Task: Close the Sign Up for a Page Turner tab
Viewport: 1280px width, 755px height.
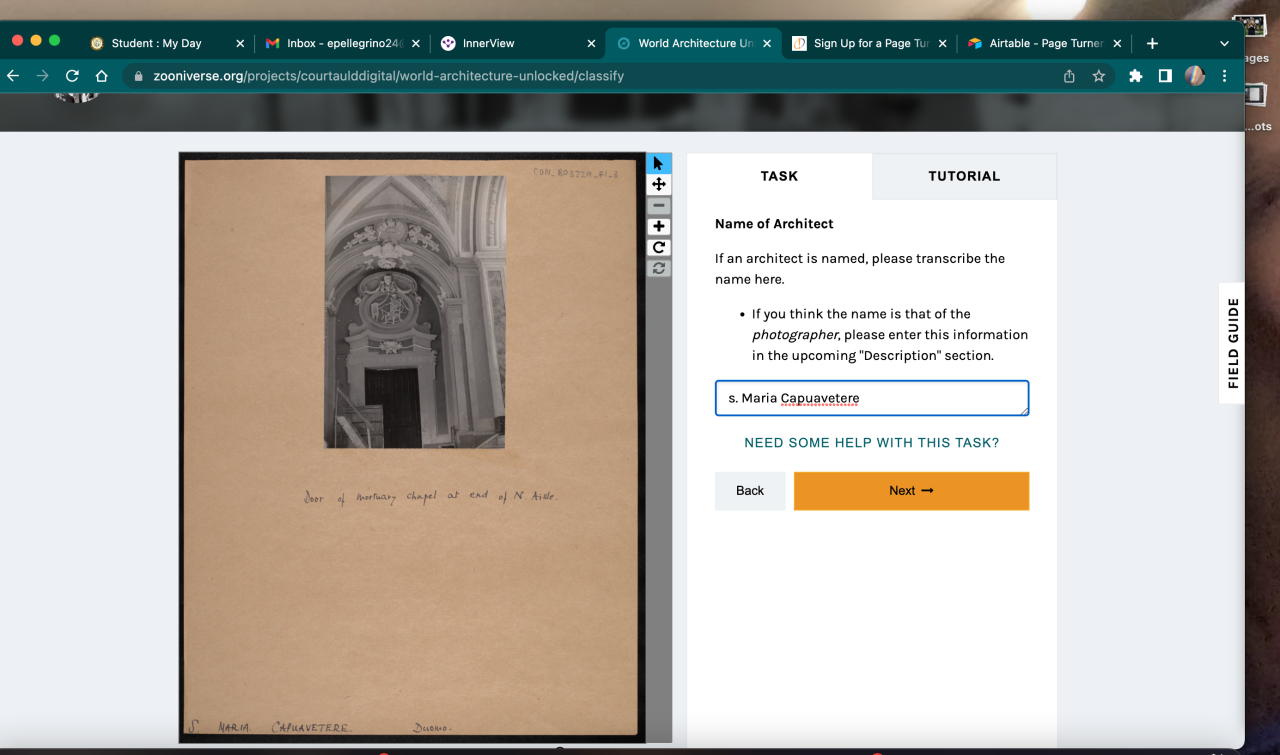Action: pyautogui.click(x=943, y=43)
